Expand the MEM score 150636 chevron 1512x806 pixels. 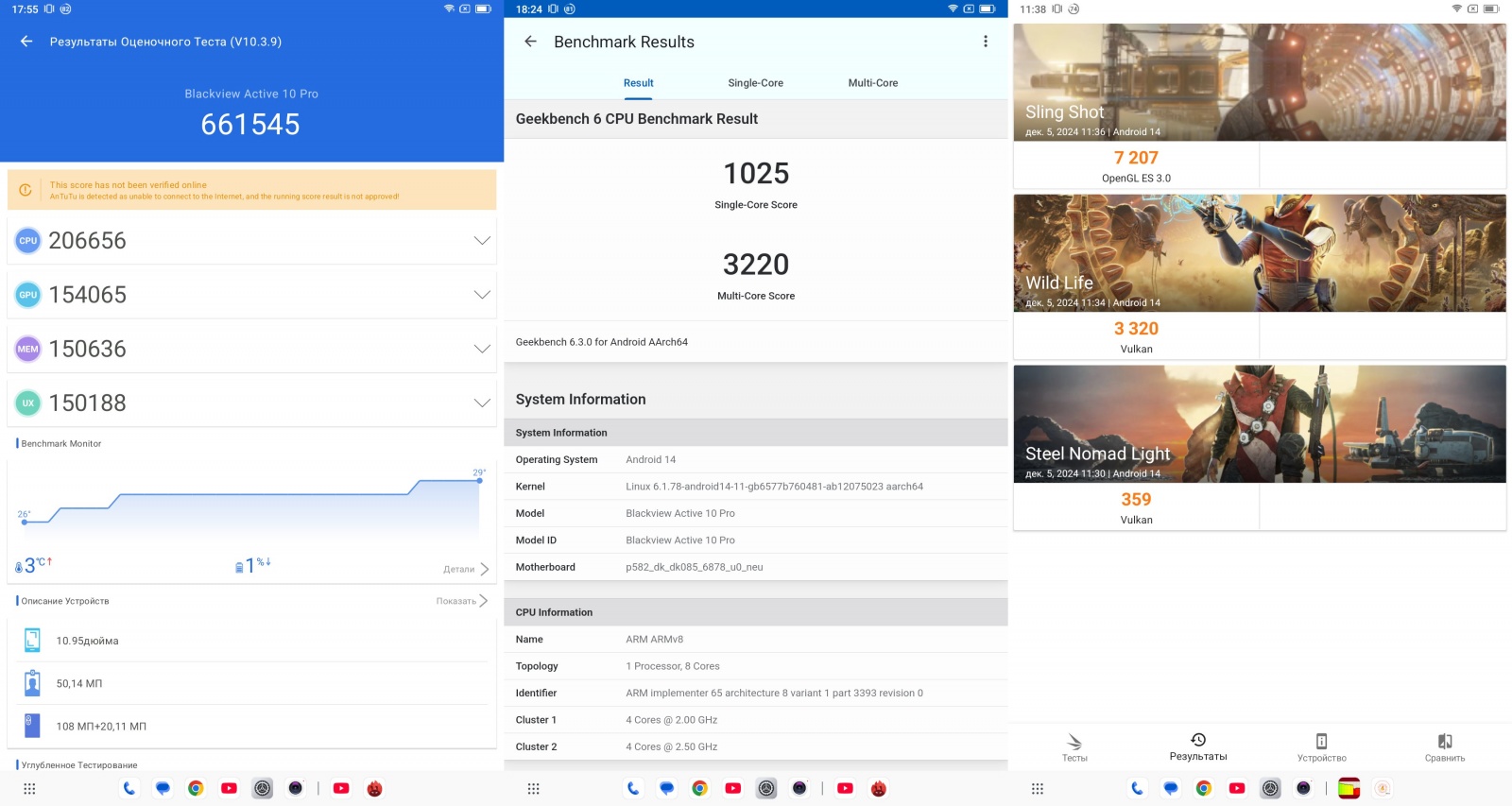482,349
